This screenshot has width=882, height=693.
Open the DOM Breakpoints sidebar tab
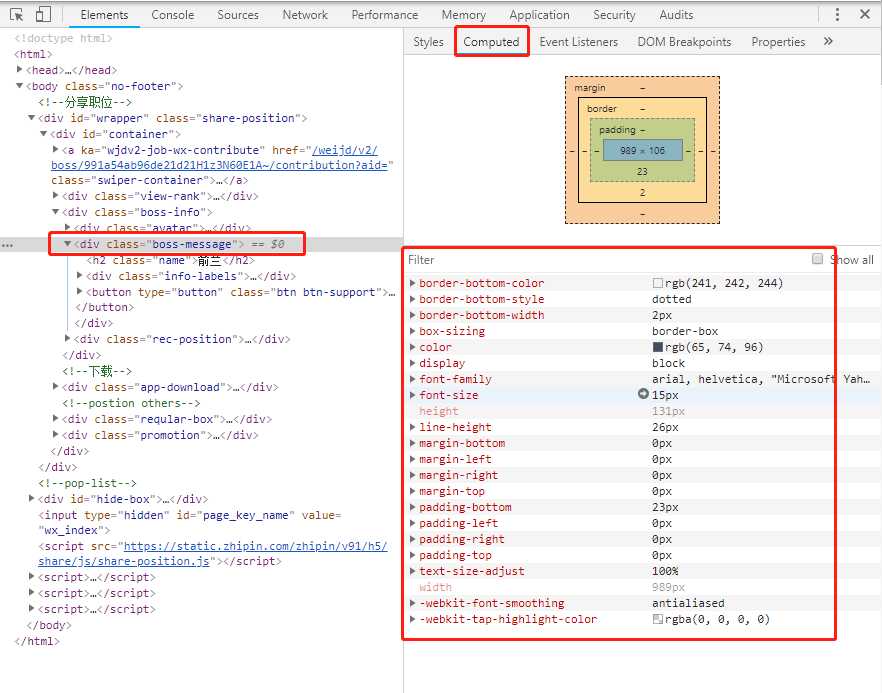(684, 42)
